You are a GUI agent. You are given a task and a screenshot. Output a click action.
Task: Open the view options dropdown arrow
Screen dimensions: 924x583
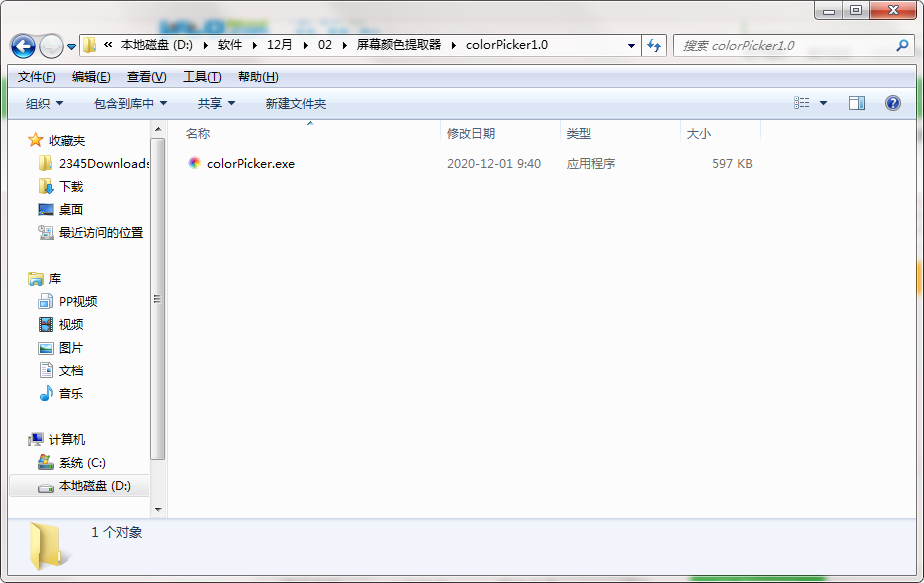pyautogui.click(x=823, y=103)
